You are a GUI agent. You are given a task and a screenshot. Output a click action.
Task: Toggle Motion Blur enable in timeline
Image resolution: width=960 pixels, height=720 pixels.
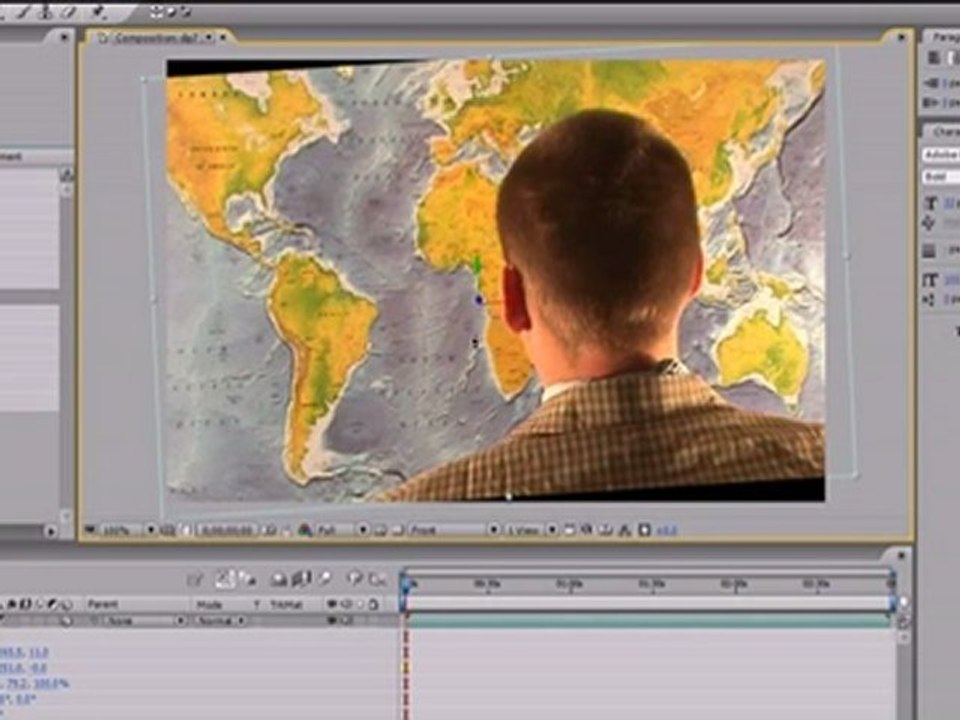(326, 578)
